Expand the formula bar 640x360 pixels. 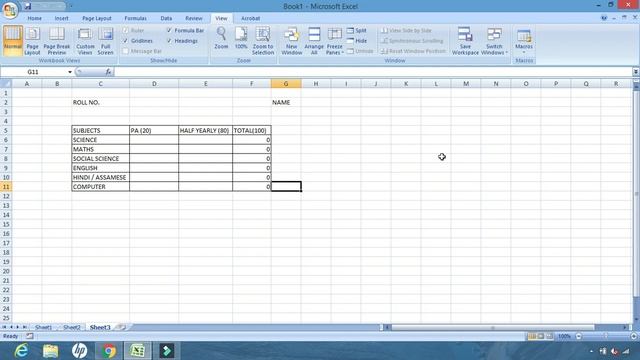(x=636, y=72)
